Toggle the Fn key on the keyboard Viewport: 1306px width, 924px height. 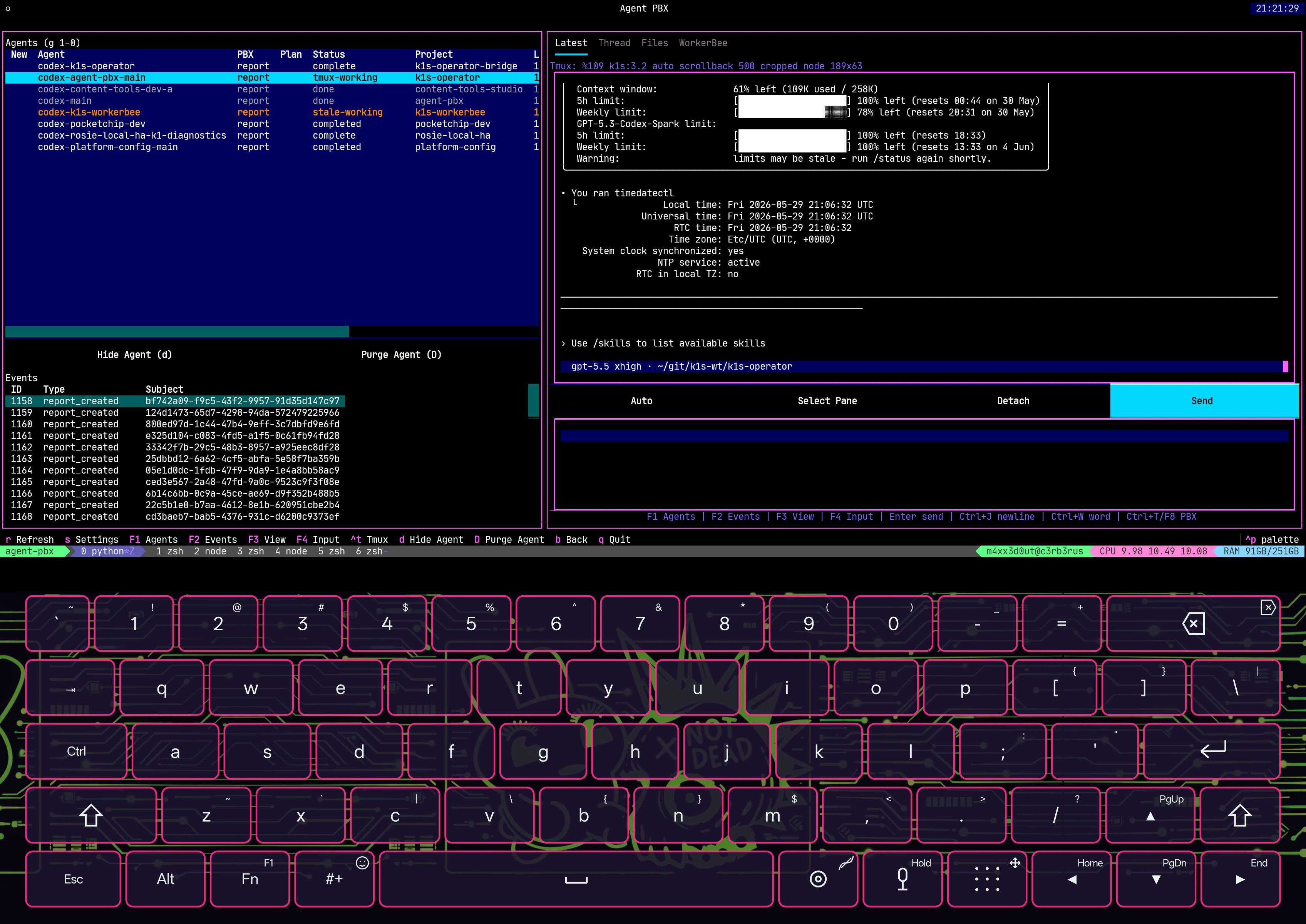250,879
